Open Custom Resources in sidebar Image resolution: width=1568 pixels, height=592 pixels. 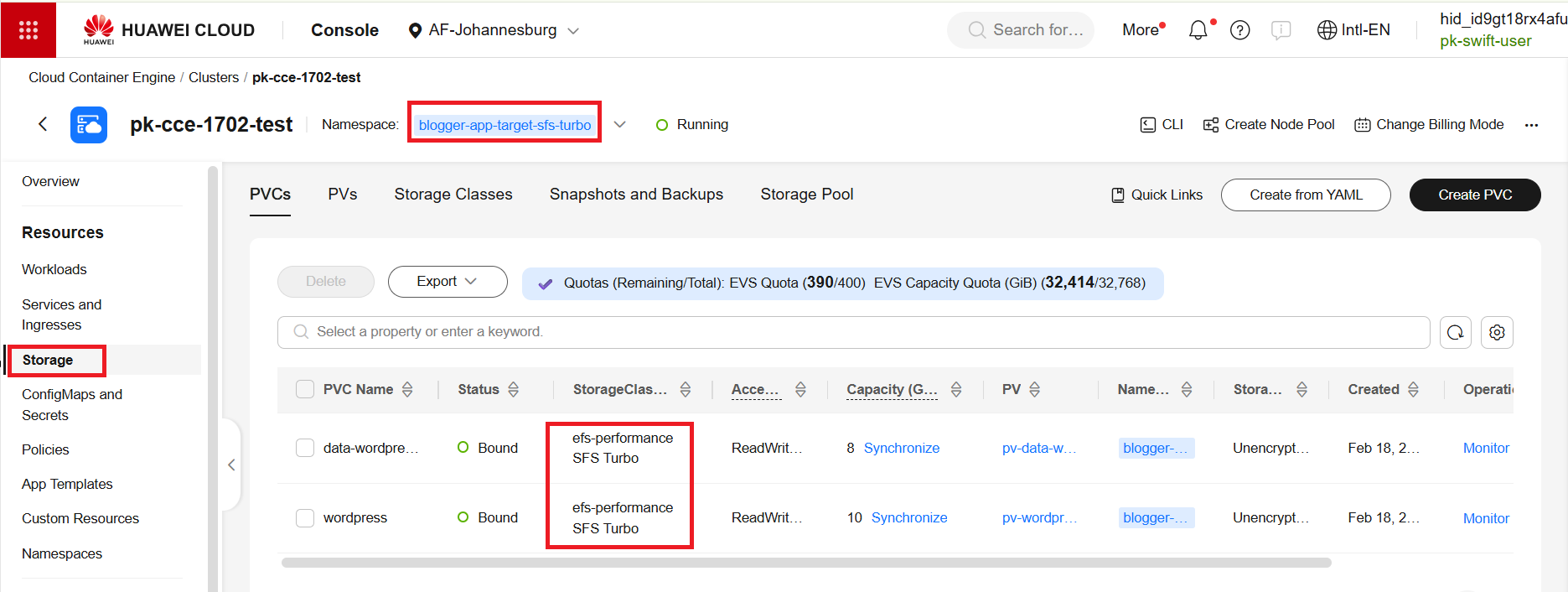pos(80,518)
